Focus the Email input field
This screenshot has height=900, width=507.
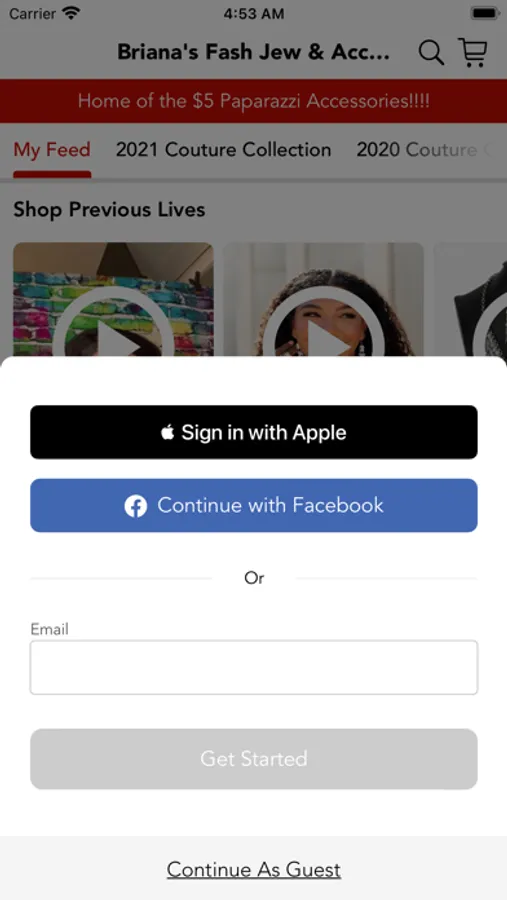tap(254, 668)
